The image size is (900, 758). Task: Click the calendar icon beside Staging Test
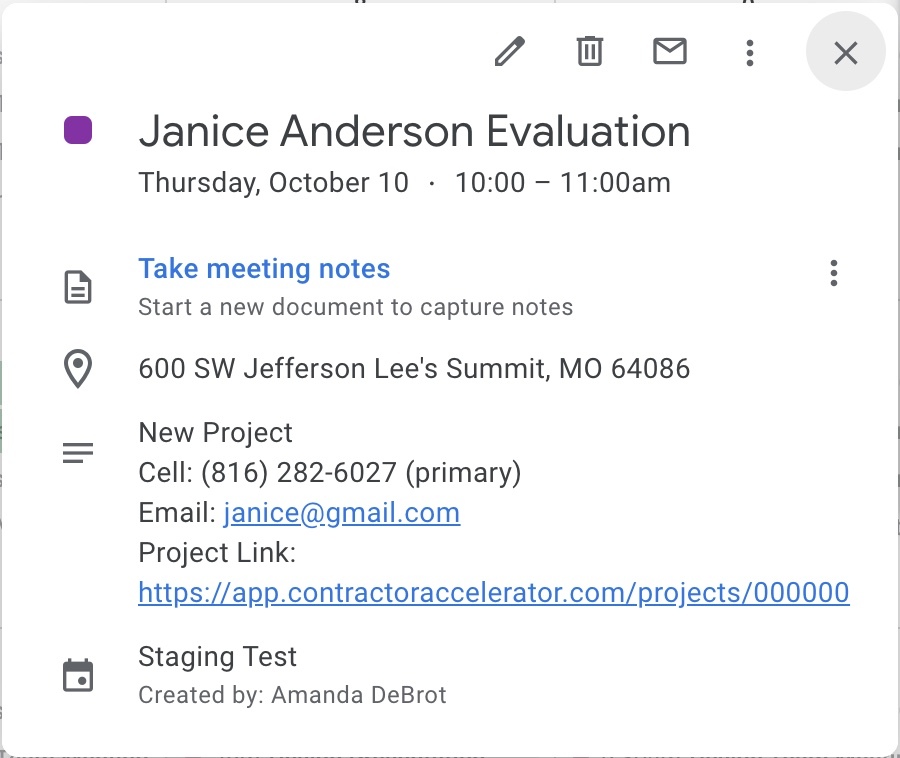(x=78, y=675)
